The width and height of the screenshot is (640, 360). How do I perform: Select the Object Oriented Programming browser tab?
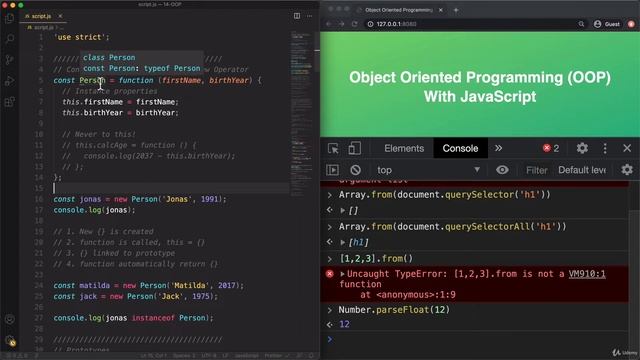(400, 10)
